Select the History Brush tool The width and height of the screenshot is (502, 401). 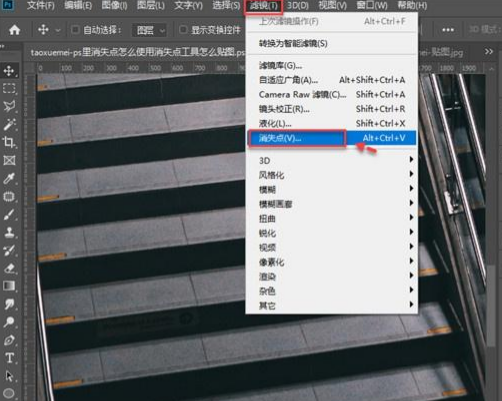[9, 250]
